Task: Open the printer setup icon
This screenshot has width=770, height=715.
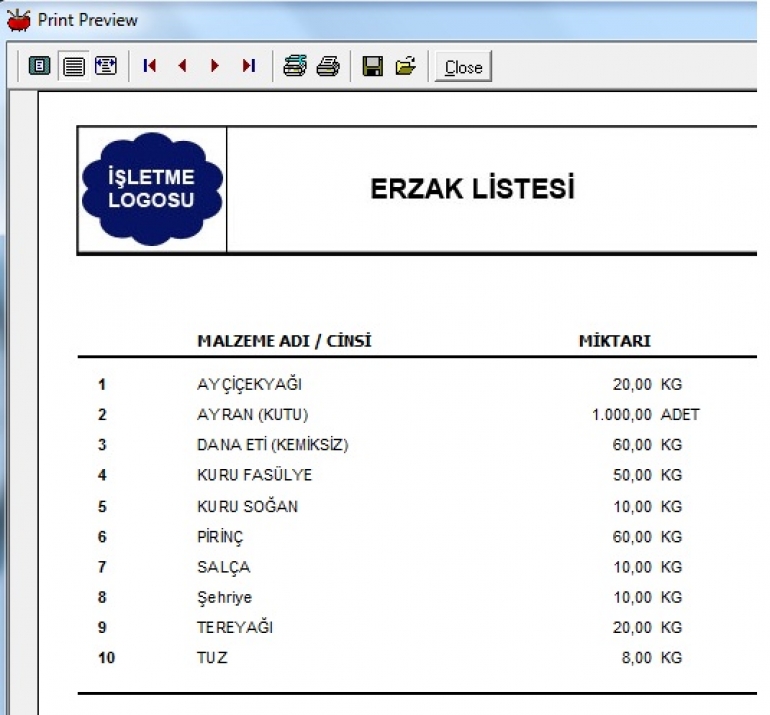Action: (x=295, y=65)
